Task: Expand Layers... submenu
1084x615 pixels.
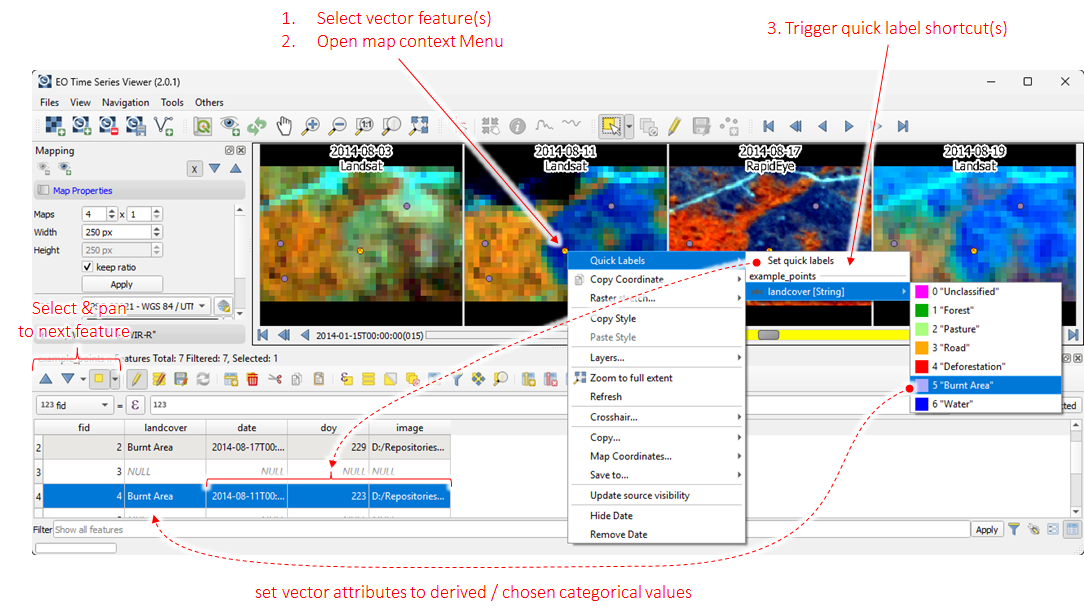Action: (657, 358)
